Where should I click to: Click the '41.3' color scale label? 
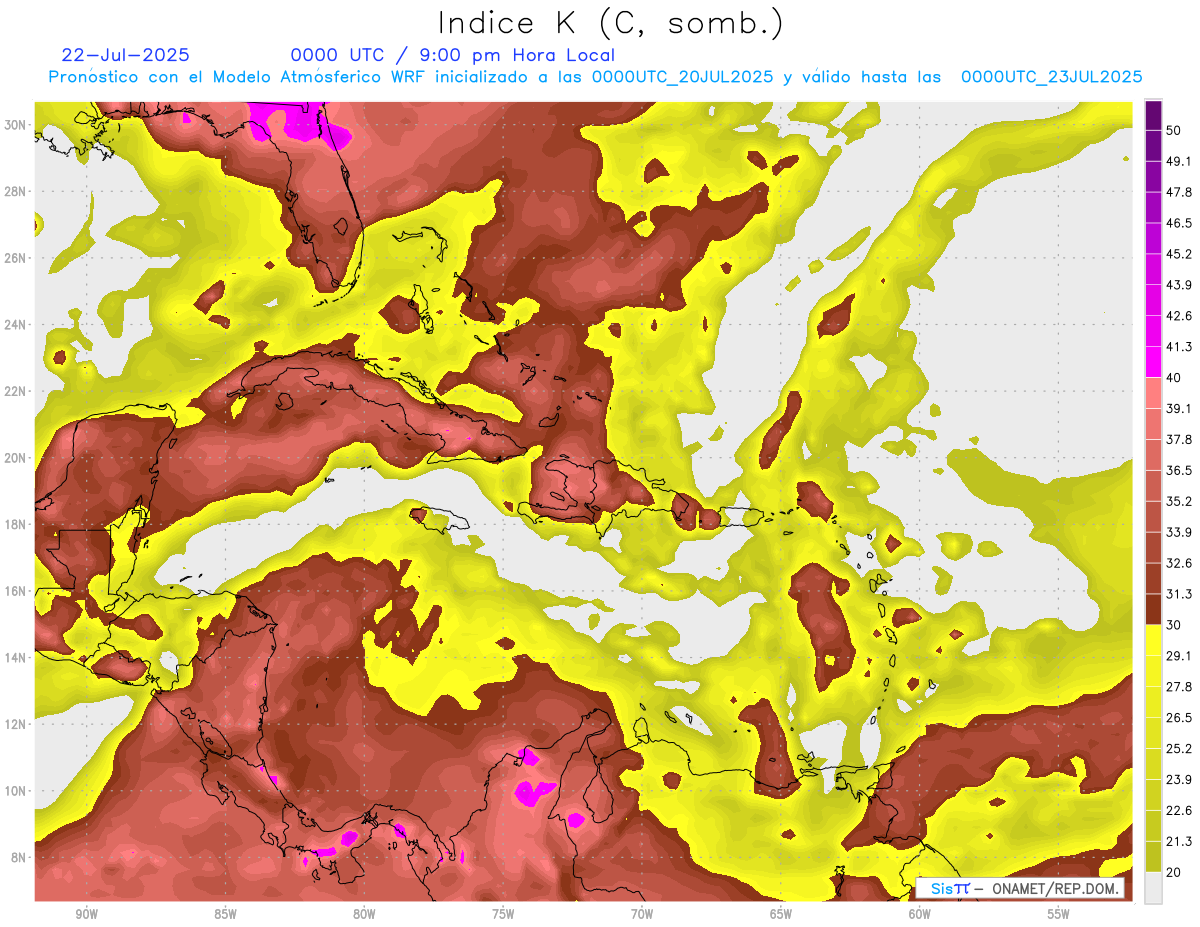[1178, 346]
